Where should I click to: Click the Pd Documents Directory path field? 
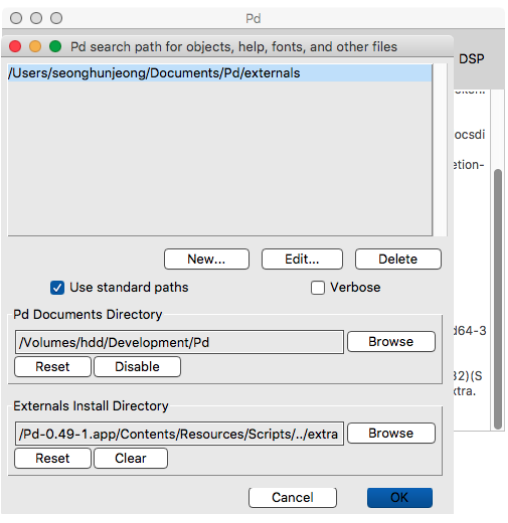click(x=179, y=342)
